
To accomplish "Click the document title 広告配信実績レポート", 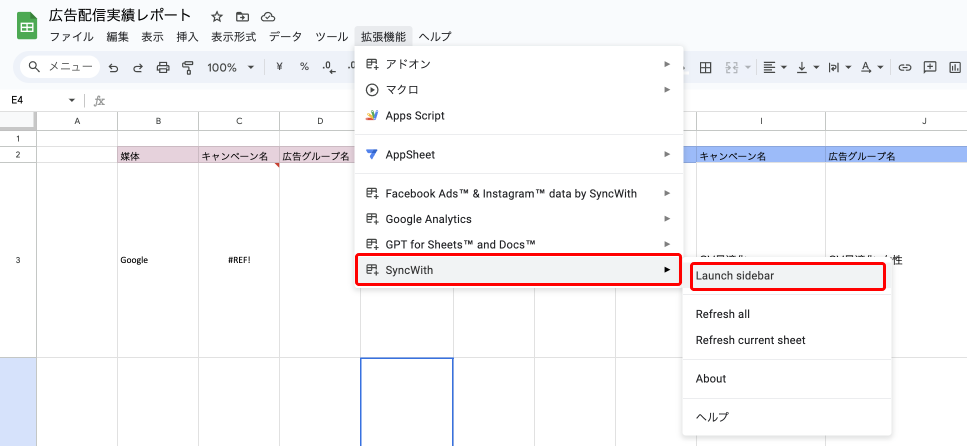I will [x=120, y=16].
